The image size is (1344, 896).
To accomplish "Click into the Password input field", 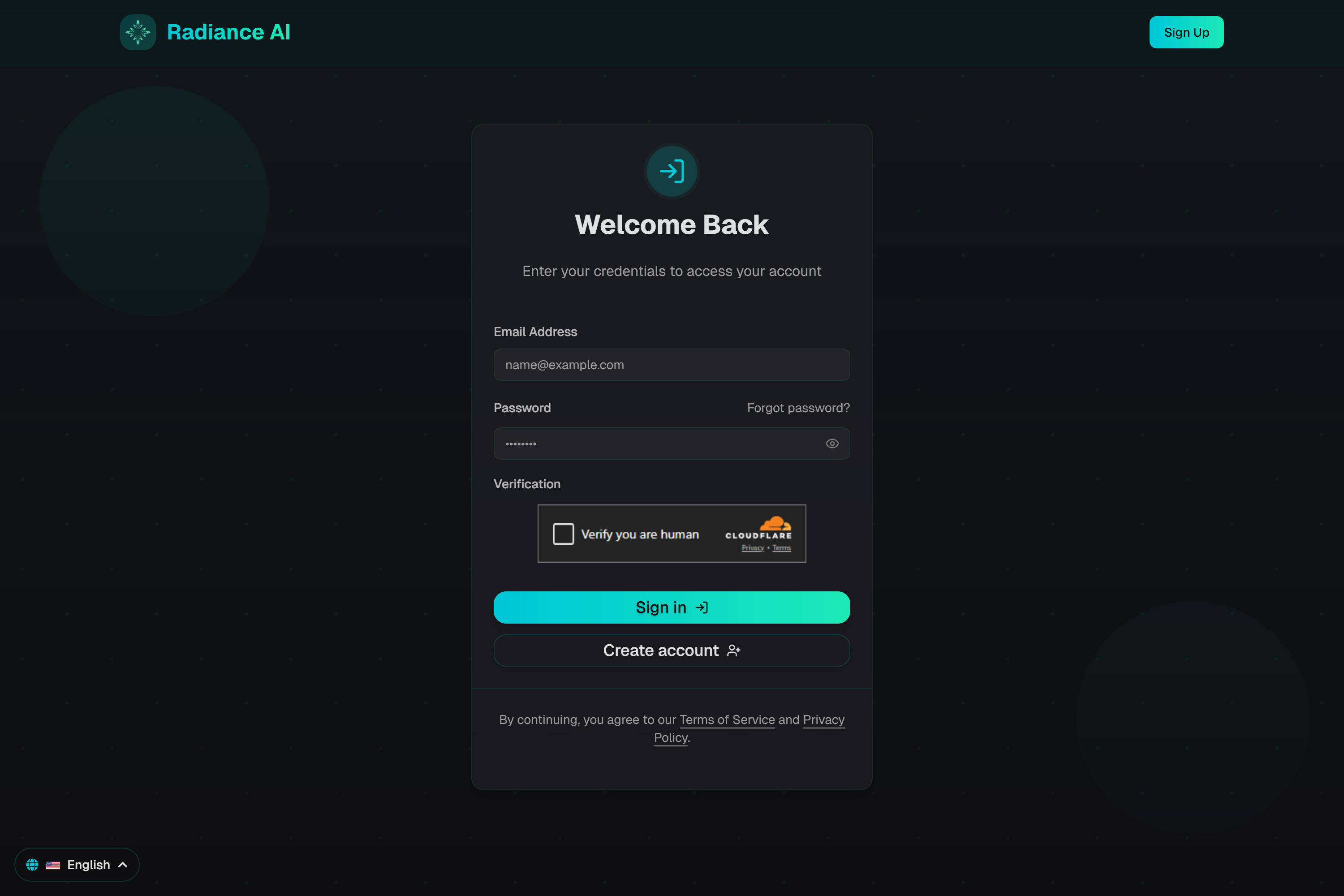I will 657,444.
